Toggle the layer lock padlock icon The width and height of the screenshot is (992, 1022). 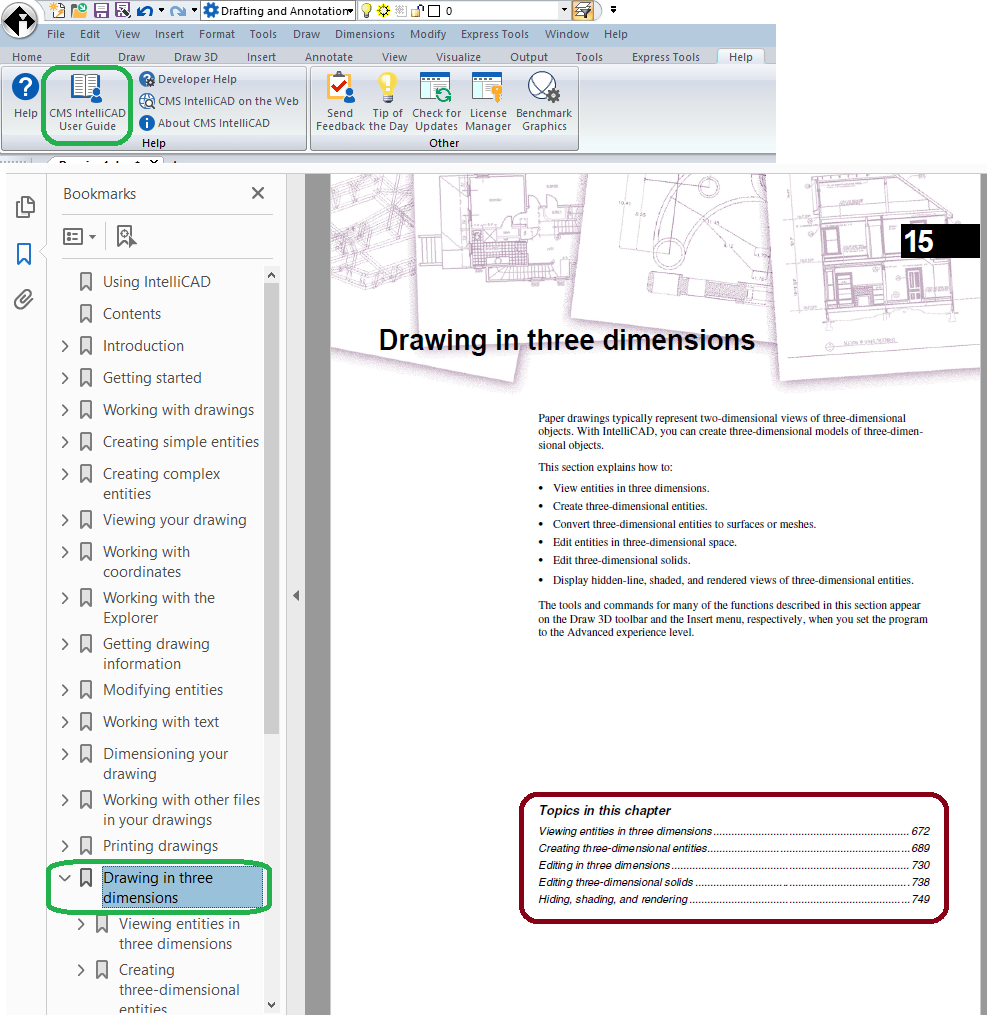coord(418,10)
